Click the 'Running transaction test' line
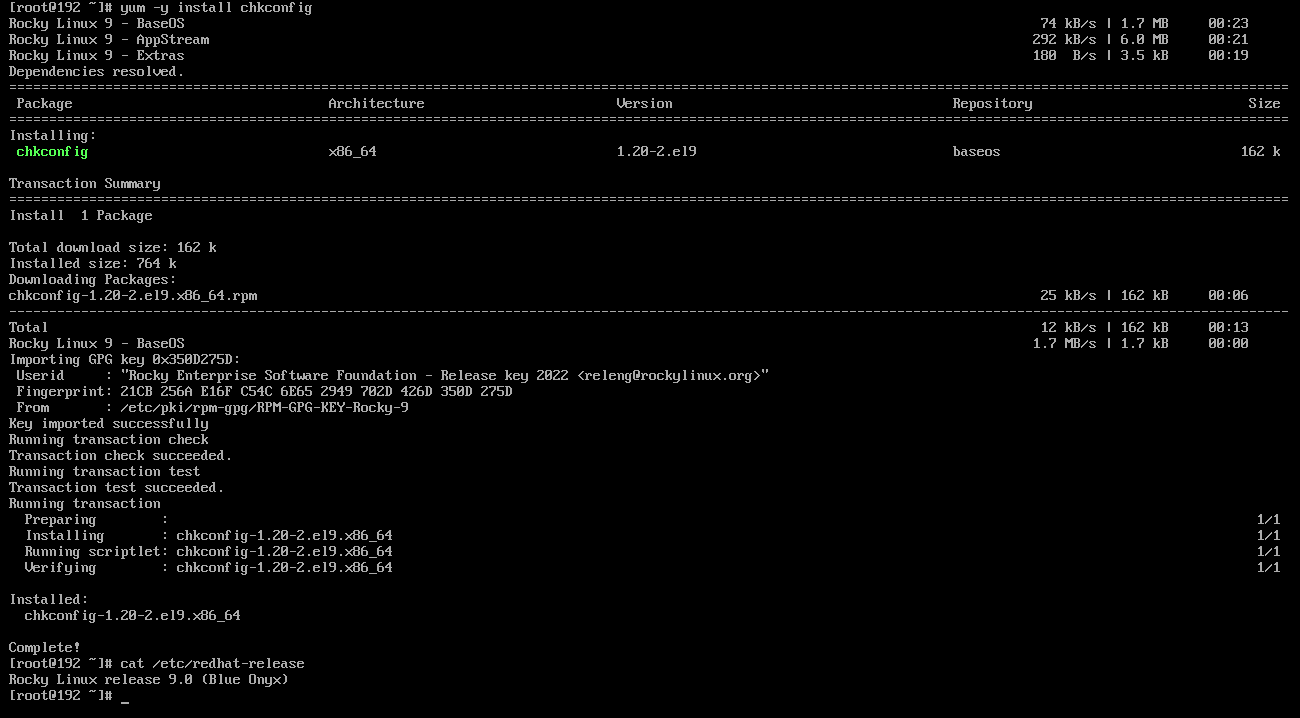Screen dimensions: 1300x718 click(105, 472)
